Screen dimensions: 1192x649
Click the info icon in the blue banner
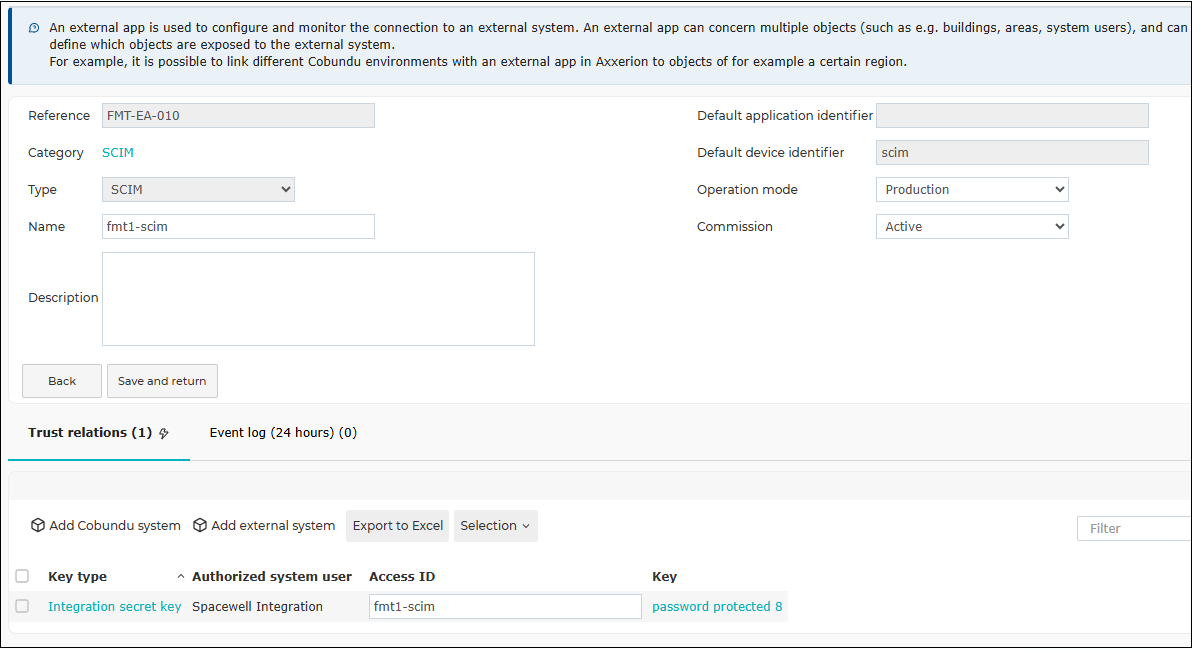click(34, 28)
